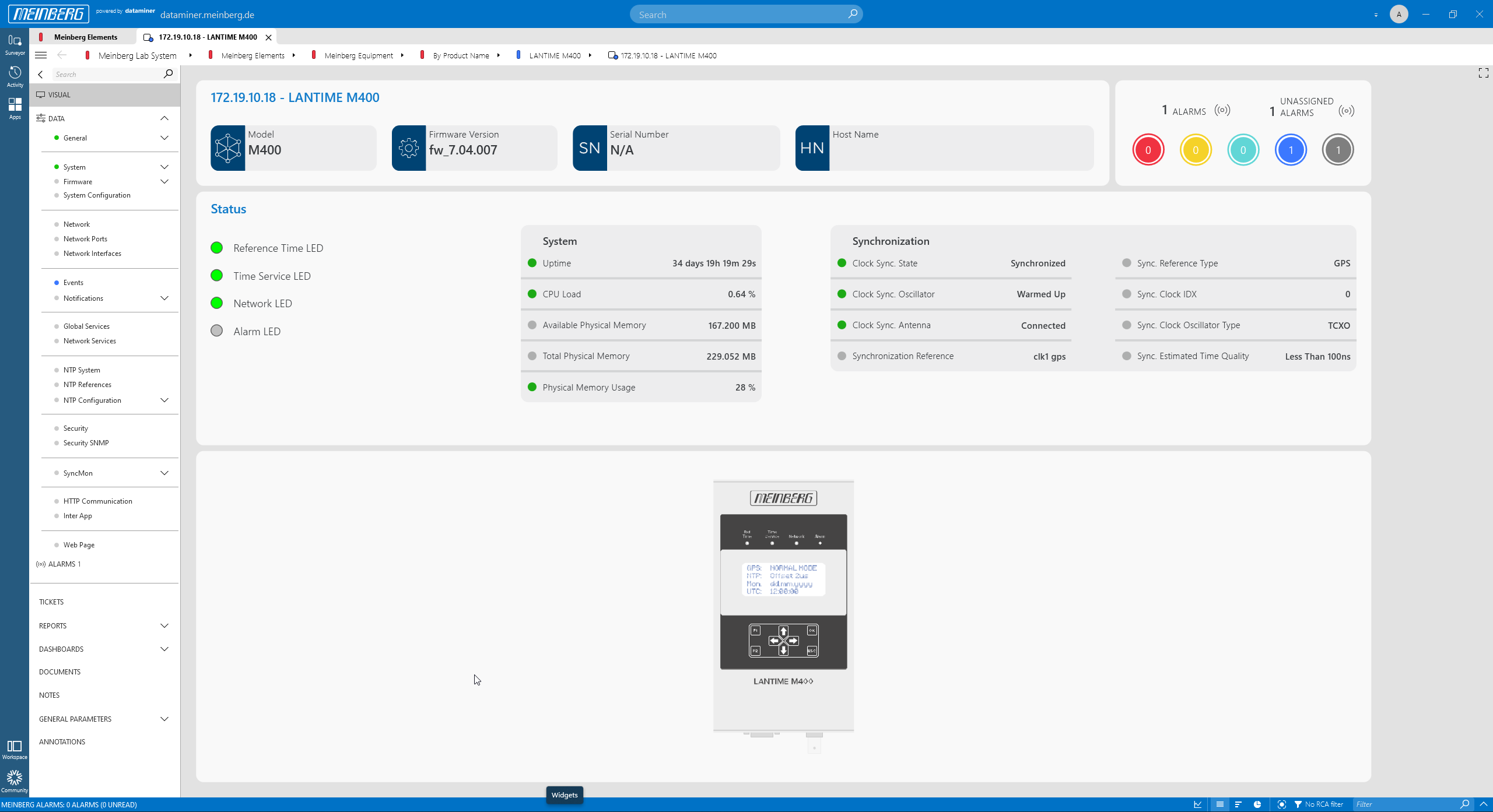
Task: Click the Firmware Version gear icon
Action: (409, 148)
